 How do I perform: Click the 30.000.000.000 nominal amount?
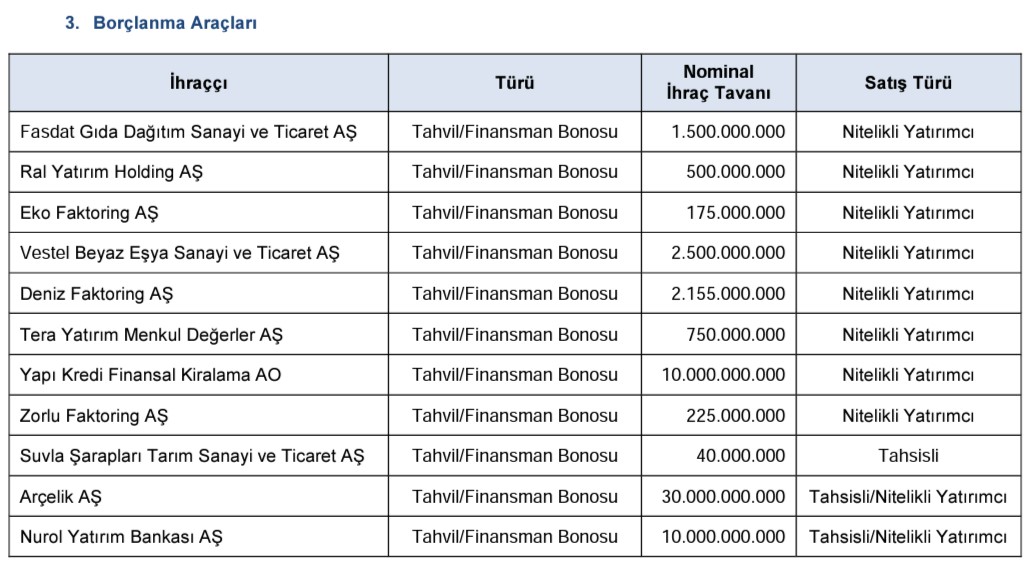[x=723, y=497]
